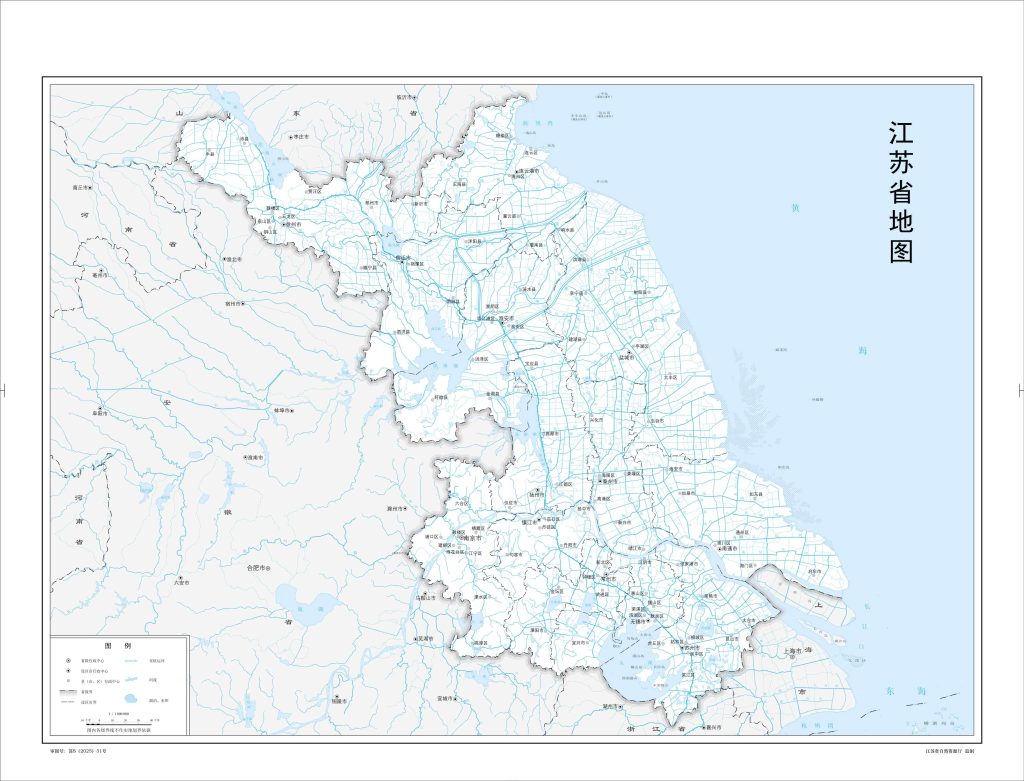Click the provincial boundary line symbol in legend
This screenshot has width=1024, height=781.
click(68, 692)
